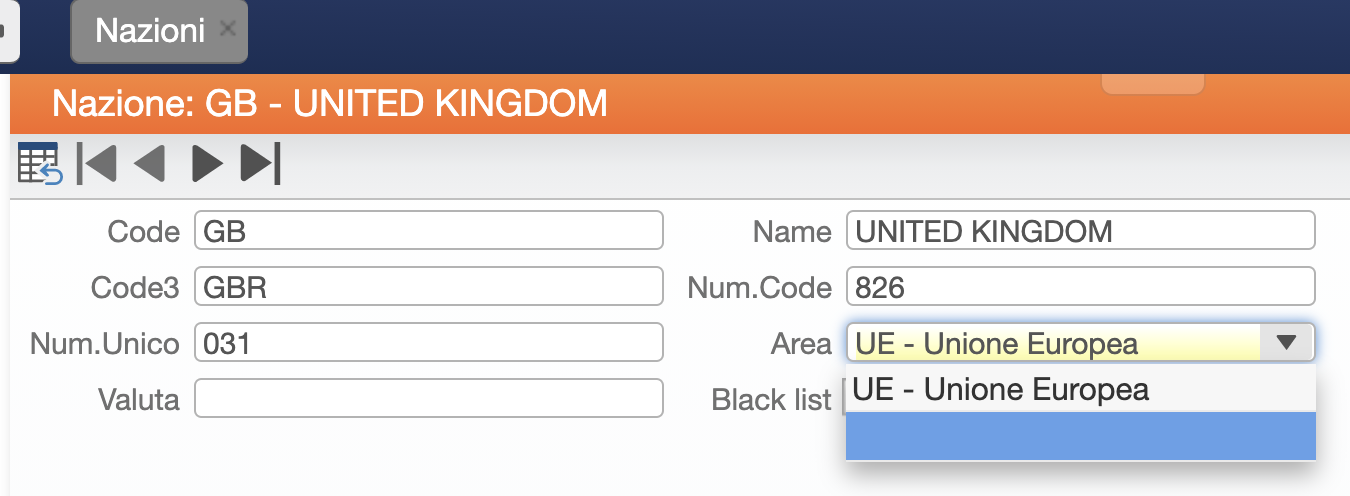The width and height of the screenshot is (1350, 496).
Task: Go to the previous record
Action: (148, 164)
